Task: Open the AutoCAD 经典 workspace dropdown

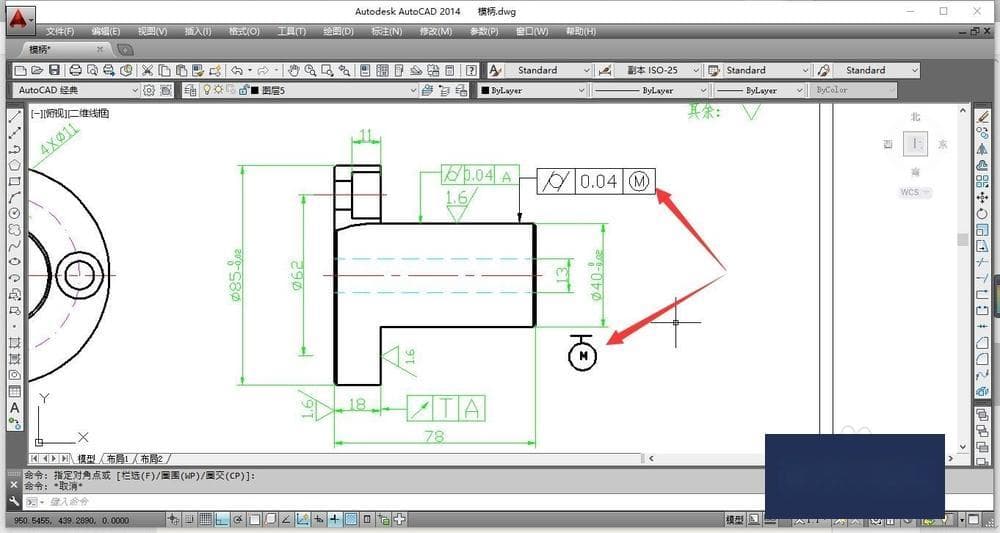Action: pos(77,91)
